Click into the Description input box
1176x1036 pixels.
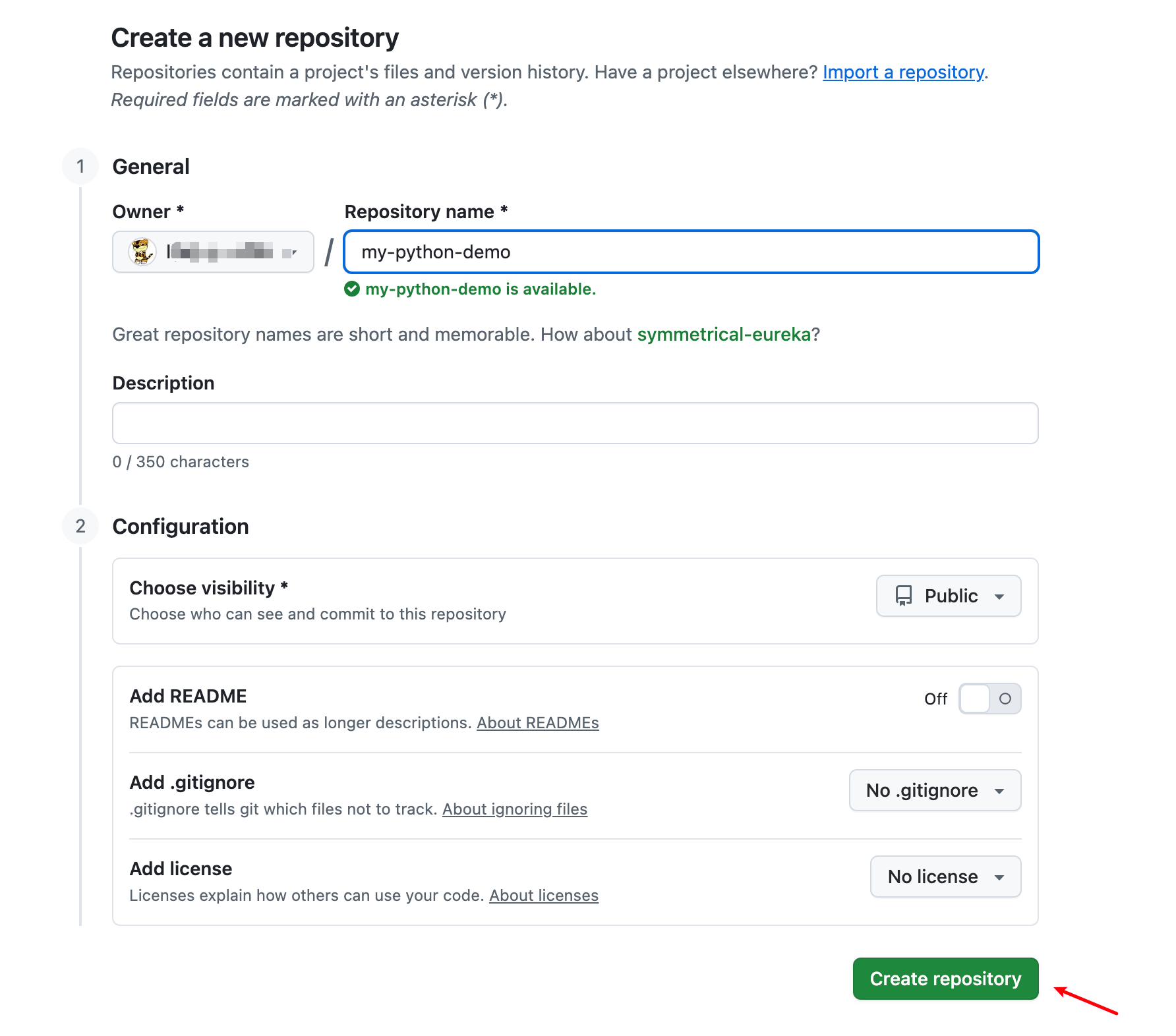575,423
